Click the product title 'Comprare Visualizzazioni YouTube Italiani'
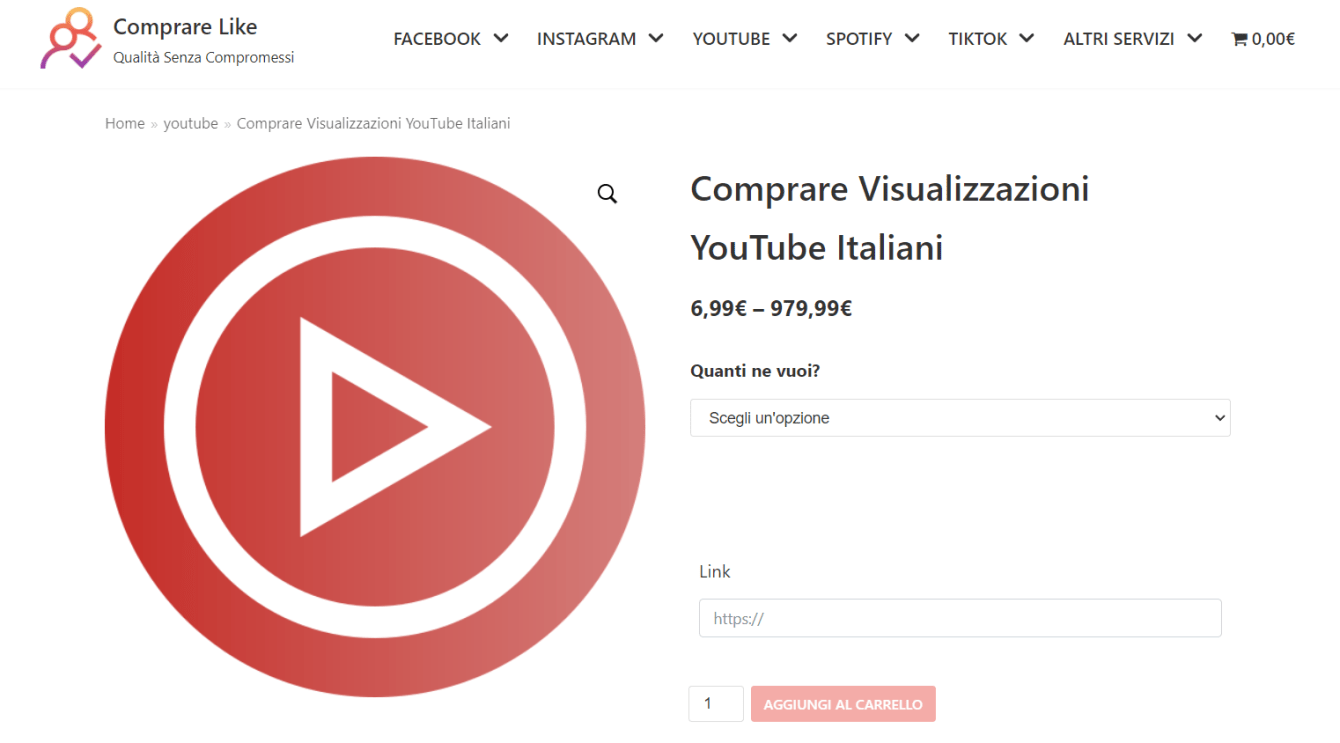 click(890, 218)
